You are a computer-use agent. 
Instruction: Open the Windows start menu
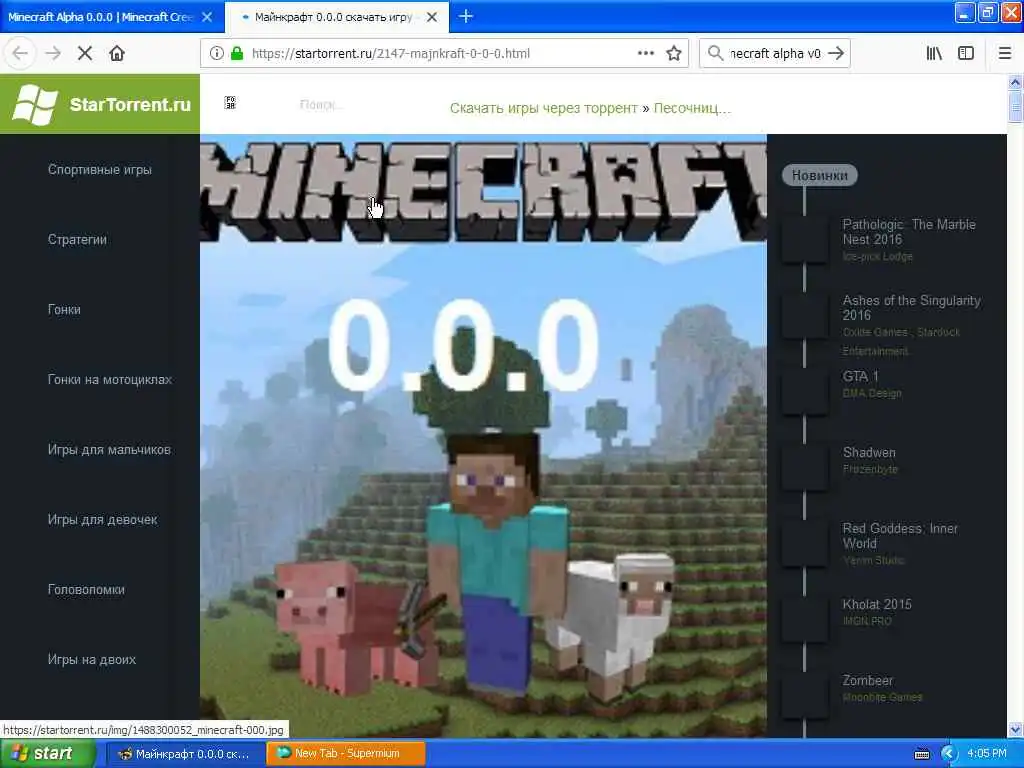pyautogui.click(x=47, y=754)
